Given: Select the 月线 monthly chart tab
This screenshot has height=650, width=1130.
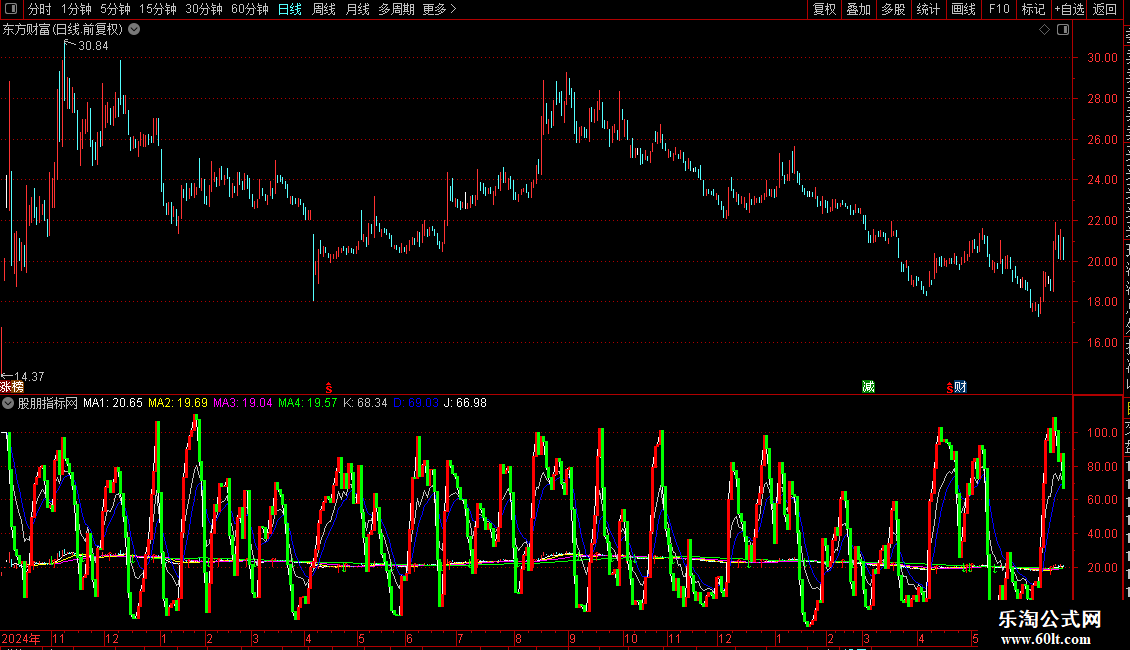Looking at the screenshot, I should [357, 9].
